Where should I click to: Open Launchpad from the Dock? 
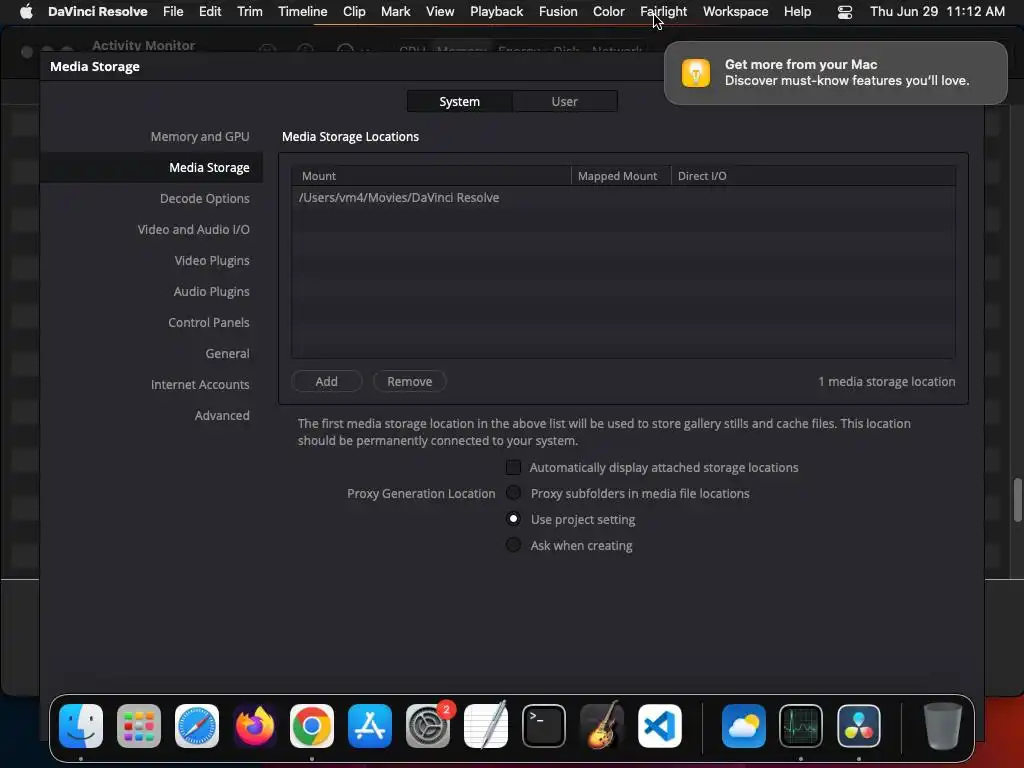pos(138,726)
